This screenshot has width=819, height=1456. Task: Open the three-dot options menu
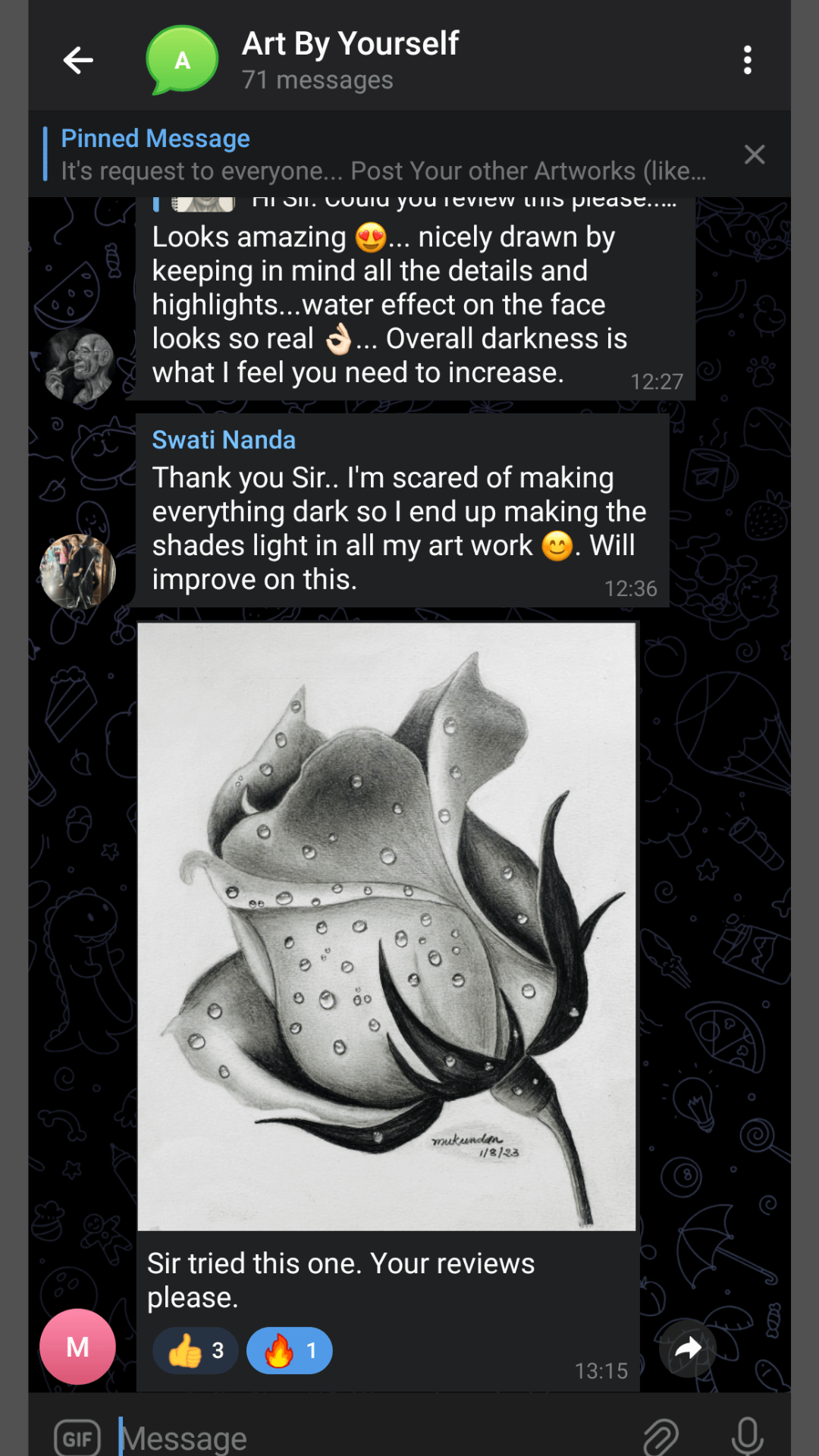[x=748, y=60]
